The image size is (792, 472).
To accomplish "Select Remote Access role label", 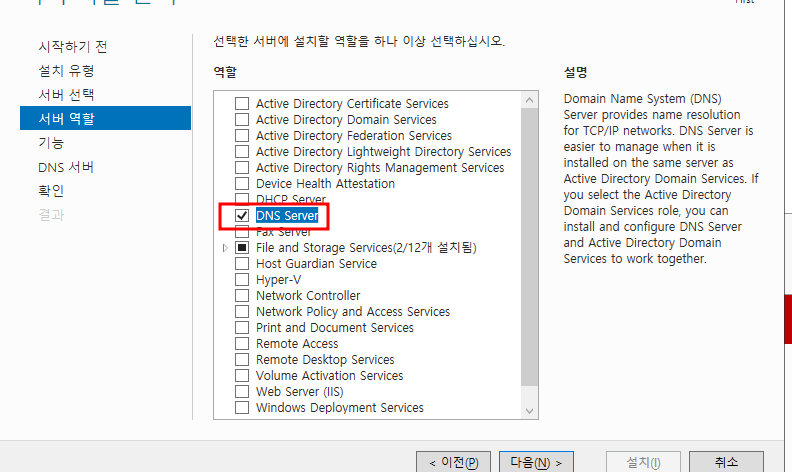I will pyautogui.click(x=297, y=344).
